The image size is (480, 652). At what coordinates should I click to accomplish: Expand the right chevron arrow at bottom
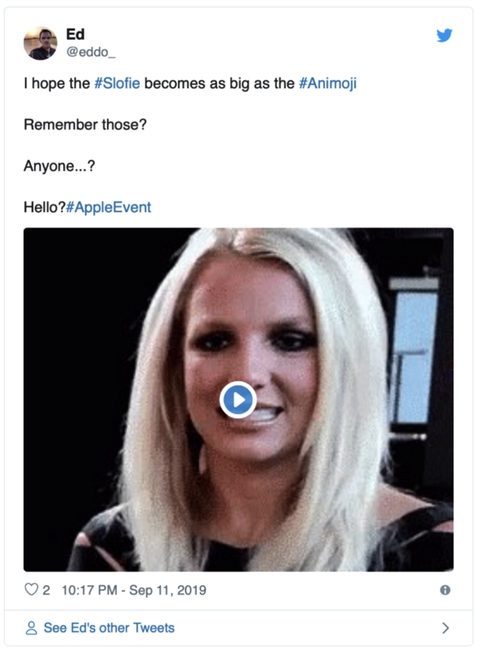click(445, 627)
